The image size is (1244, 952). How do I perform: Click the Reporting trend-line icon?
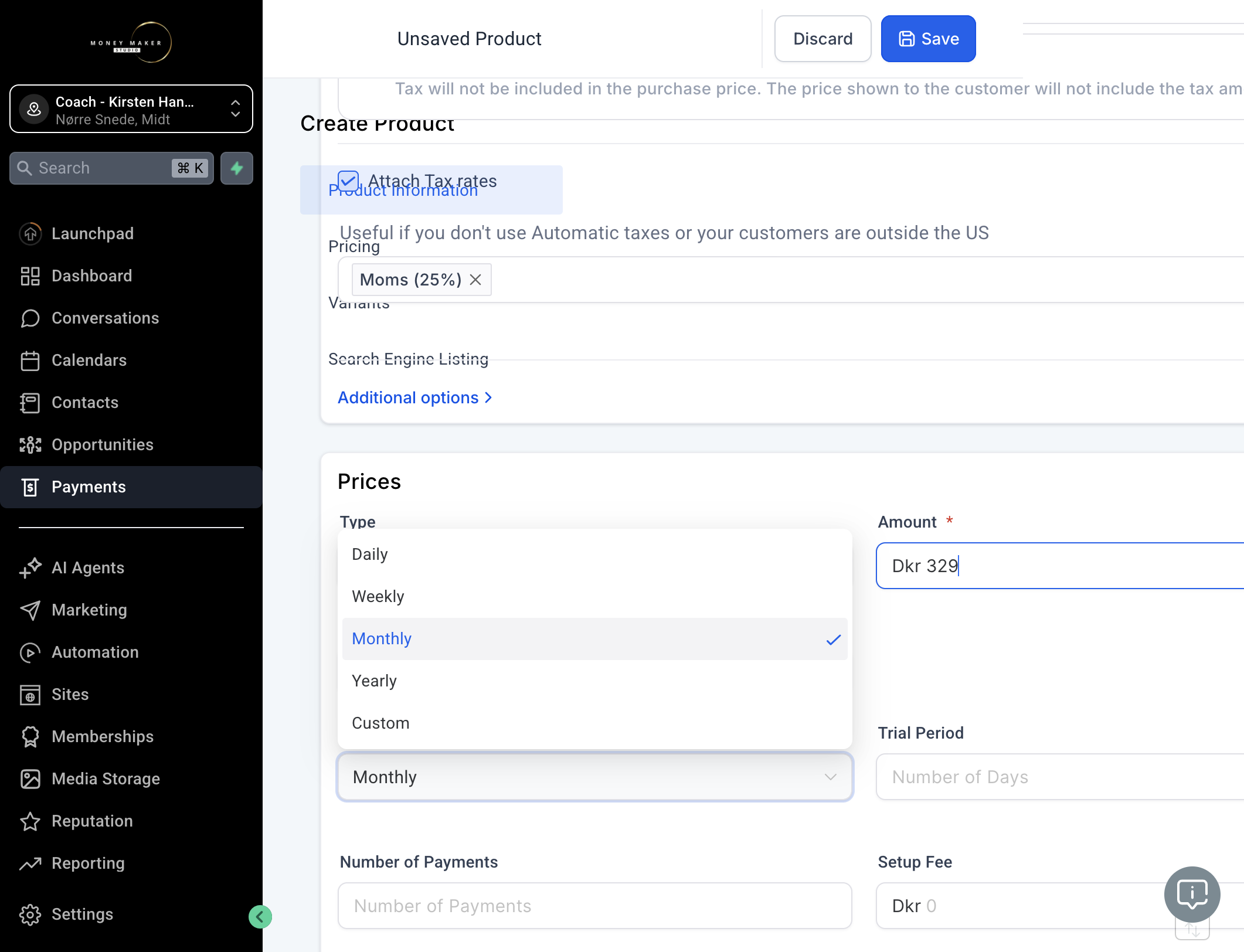coord(30,863)
